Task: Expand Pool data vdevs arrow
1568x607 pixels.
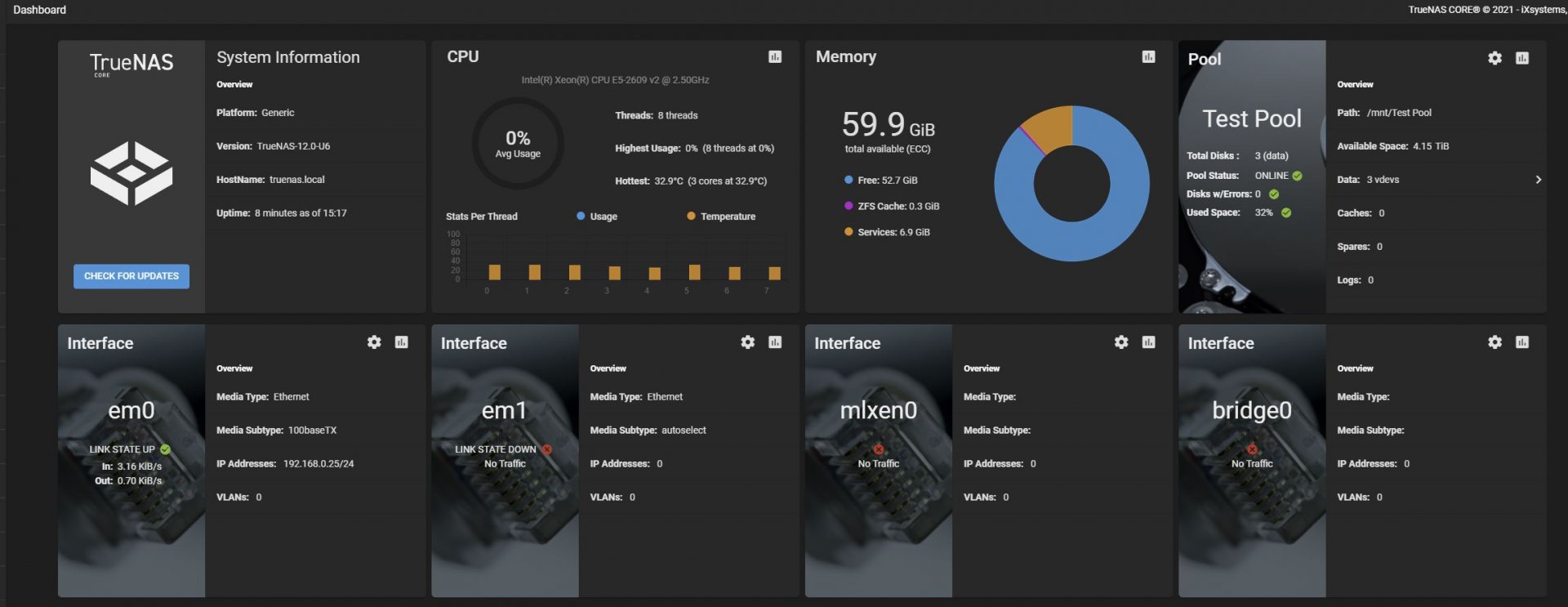Action: (1538, 180)
